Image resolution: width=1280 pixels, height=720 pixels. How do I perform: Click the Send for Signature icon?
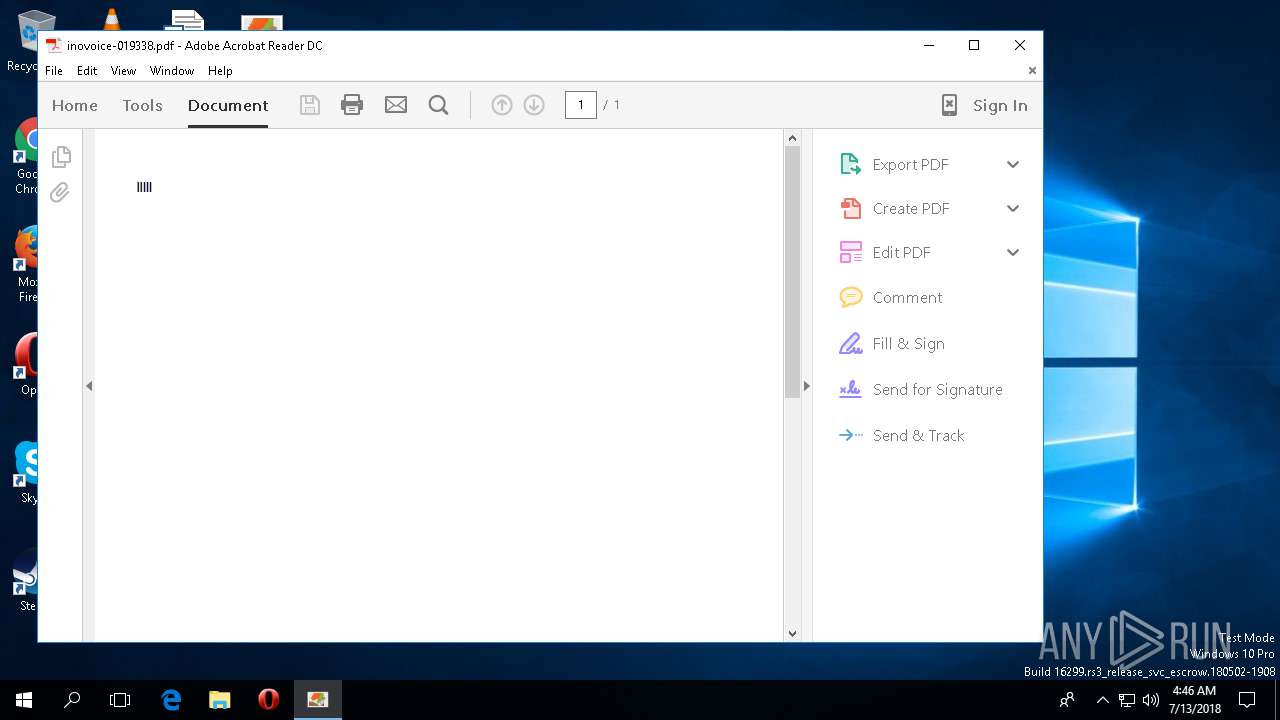850,389
